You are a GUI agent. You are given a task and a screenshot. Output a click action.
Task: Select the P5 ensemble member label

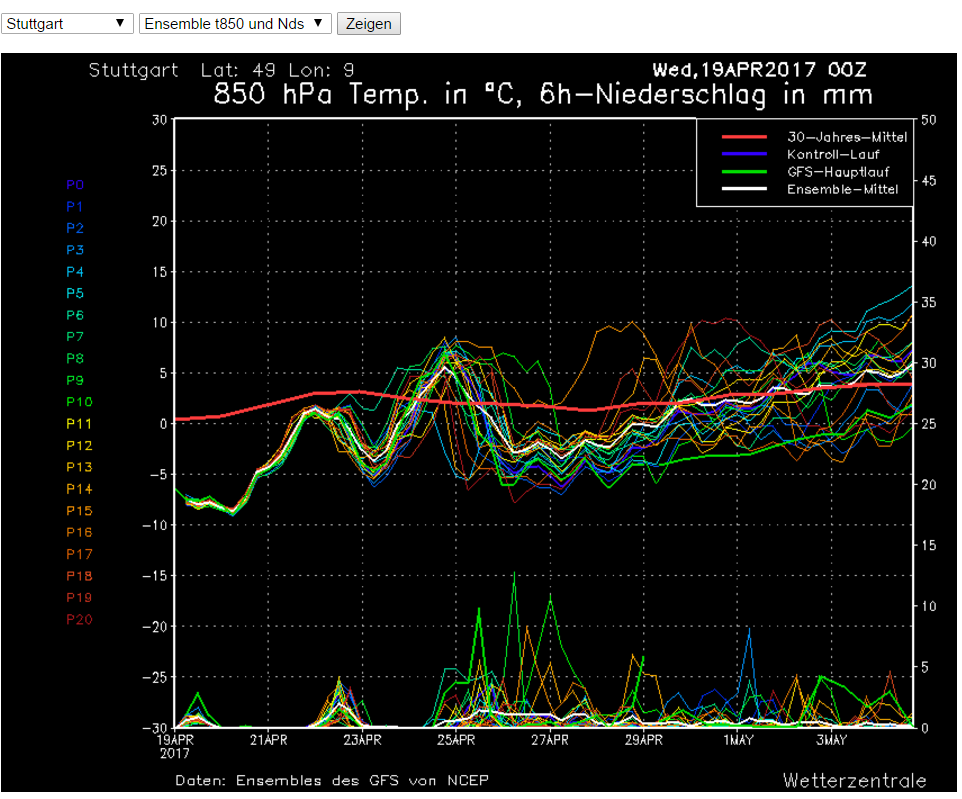(75, 294)
